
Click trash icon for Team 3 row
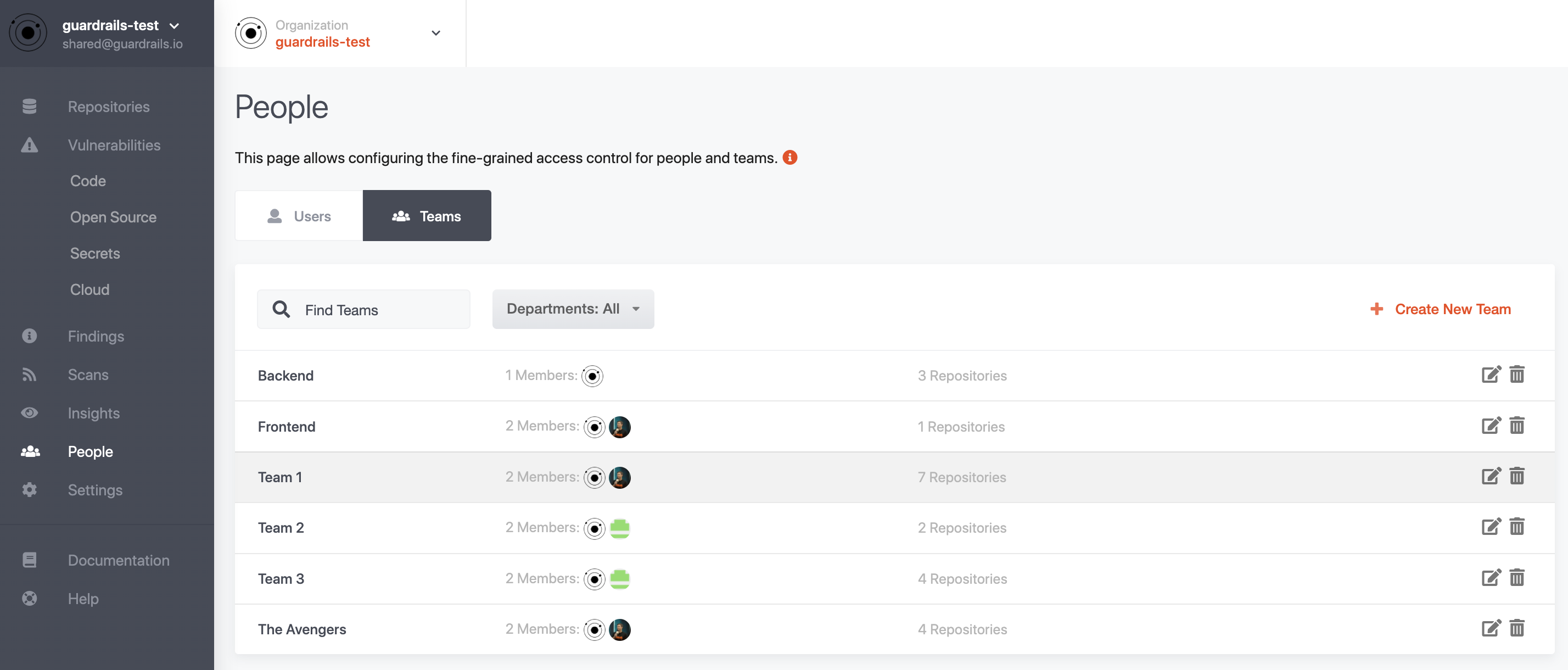(x=1516, y=577)
